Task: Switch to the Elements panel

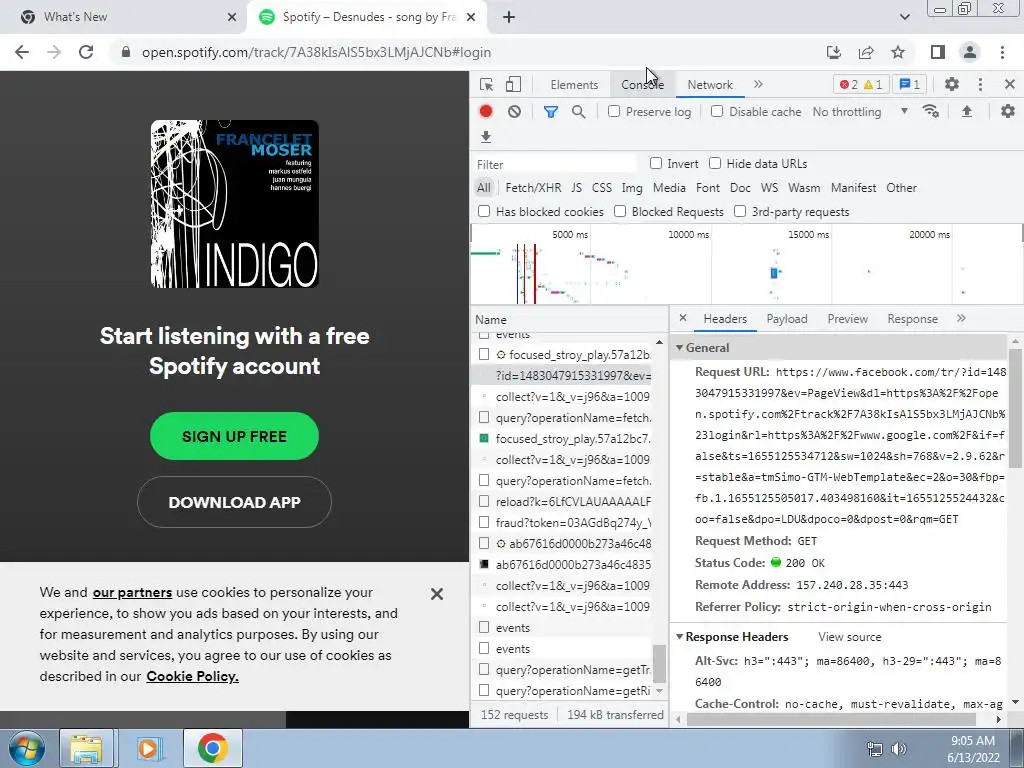Action: click(574, 85)
